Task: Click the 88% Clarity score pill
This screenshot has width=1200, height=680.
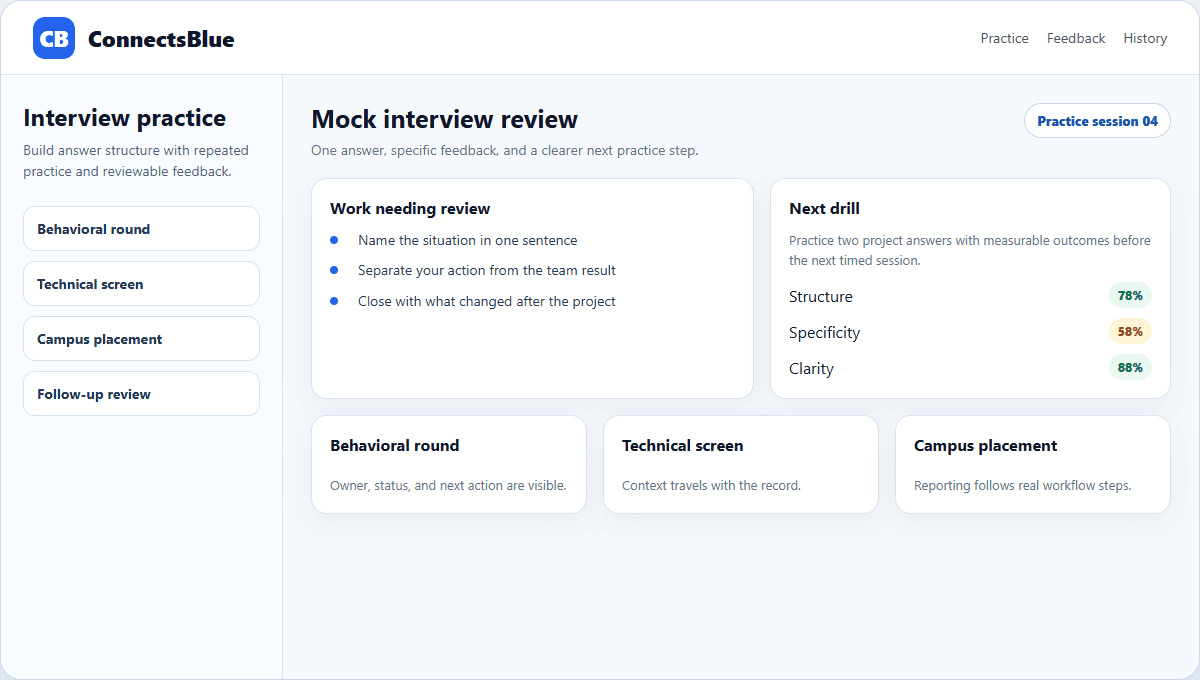Action: pos(1130,367)
